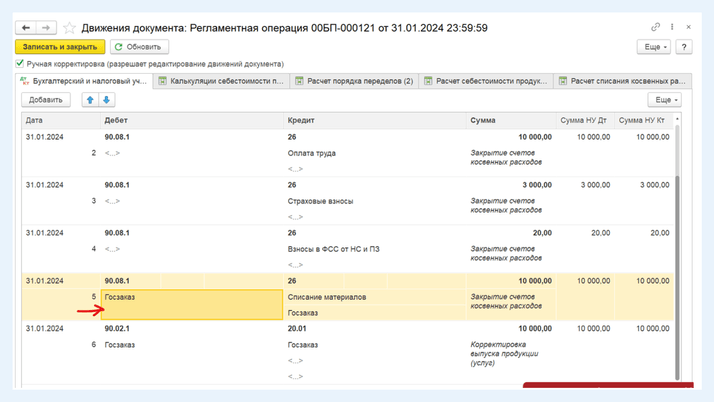Select credit cell Списание материалов
The image size is (714, 402).
point(326,297)
